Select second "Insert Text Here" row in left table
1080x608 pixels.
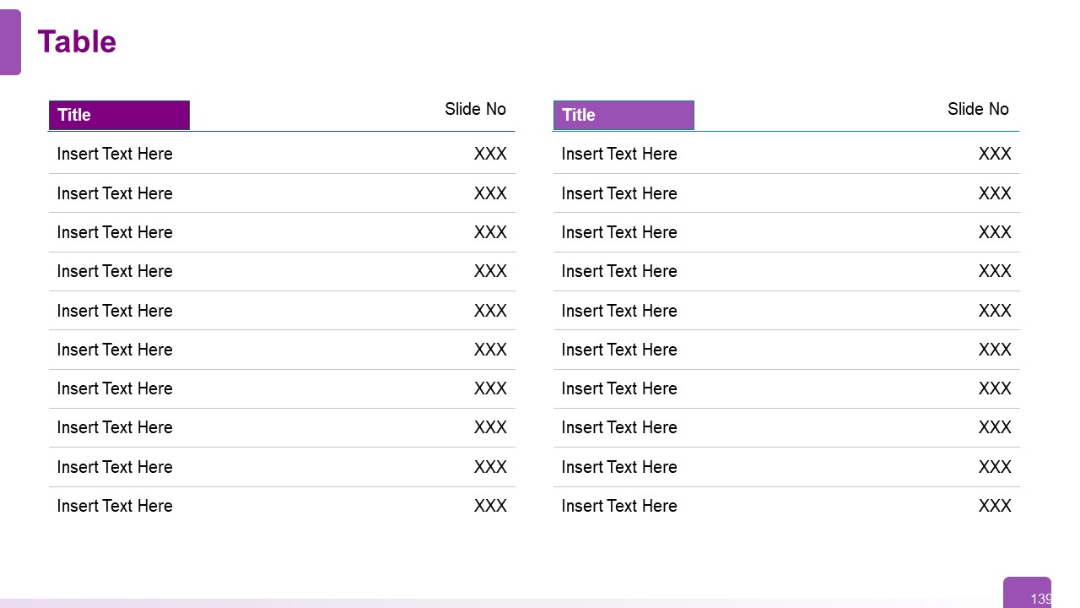tap(115, 193)
